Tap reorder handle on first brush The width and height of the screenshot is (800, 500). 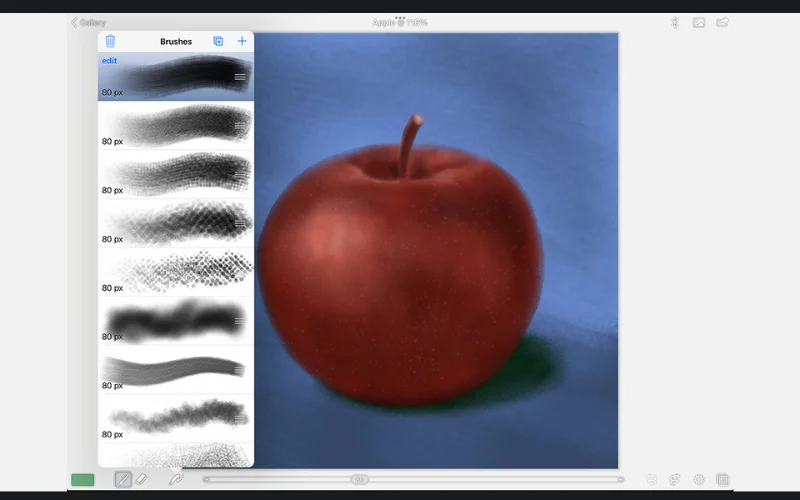click(240, 77)
